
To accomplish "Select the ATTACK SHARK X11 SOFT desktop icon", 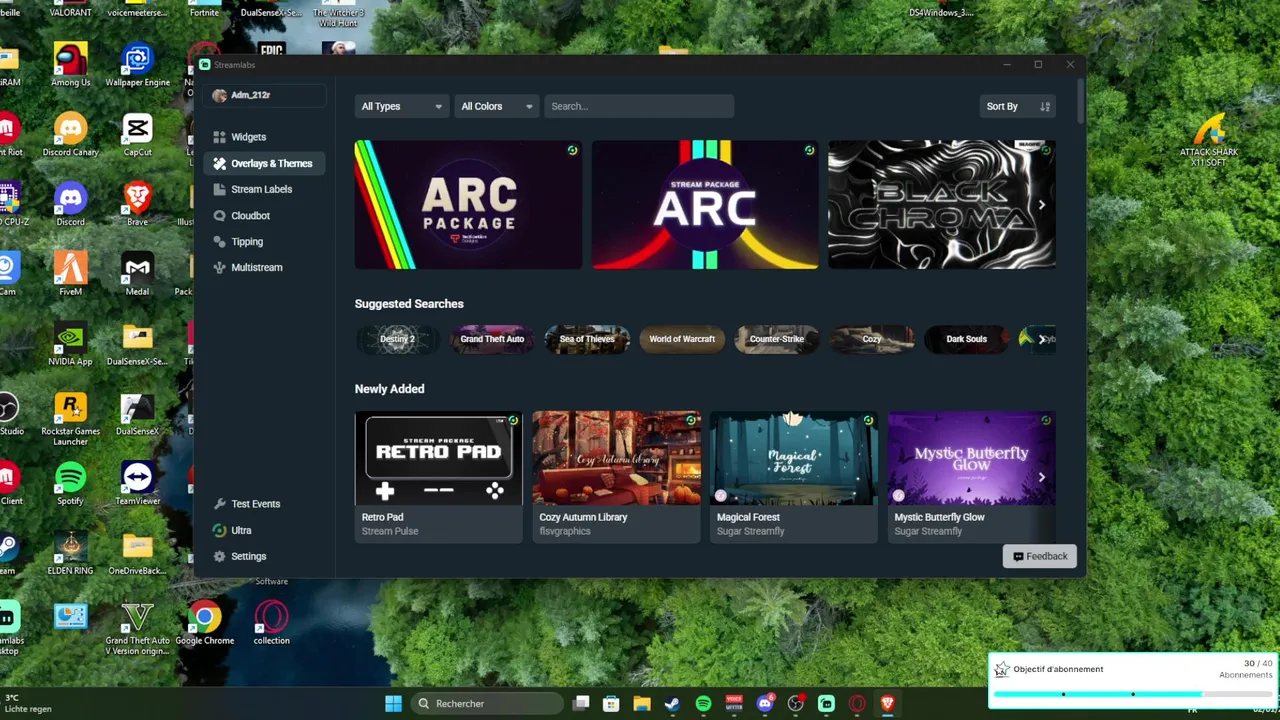I will [1208, 140].
